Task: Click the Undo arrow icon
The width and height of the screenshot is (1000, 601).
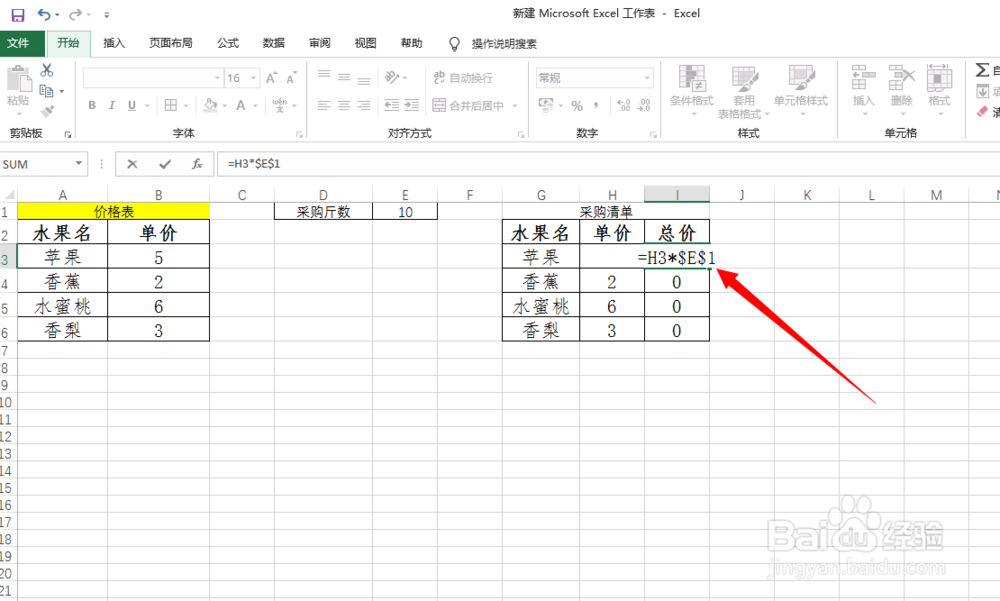Action: [x=44, y=14]
